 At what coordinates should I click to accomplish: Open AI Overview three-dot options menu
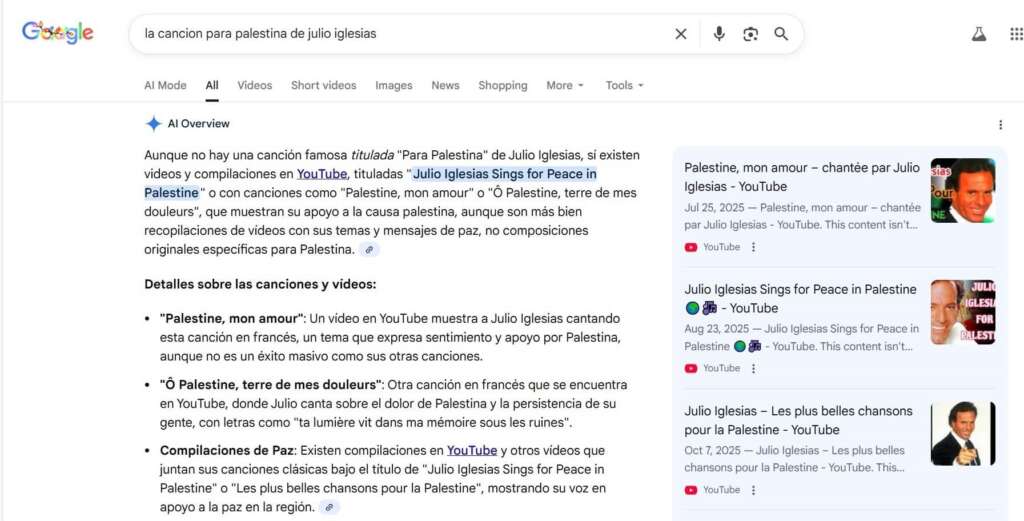point(1000,125)
